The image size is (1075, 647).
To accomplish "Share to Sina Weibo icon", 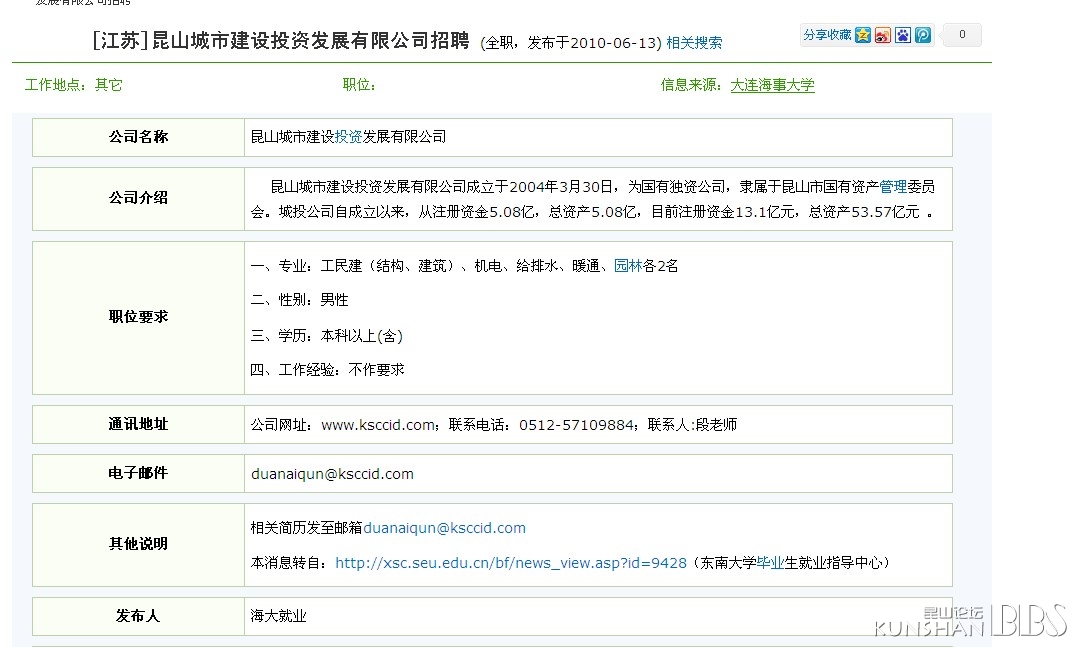I will point(883,35).
